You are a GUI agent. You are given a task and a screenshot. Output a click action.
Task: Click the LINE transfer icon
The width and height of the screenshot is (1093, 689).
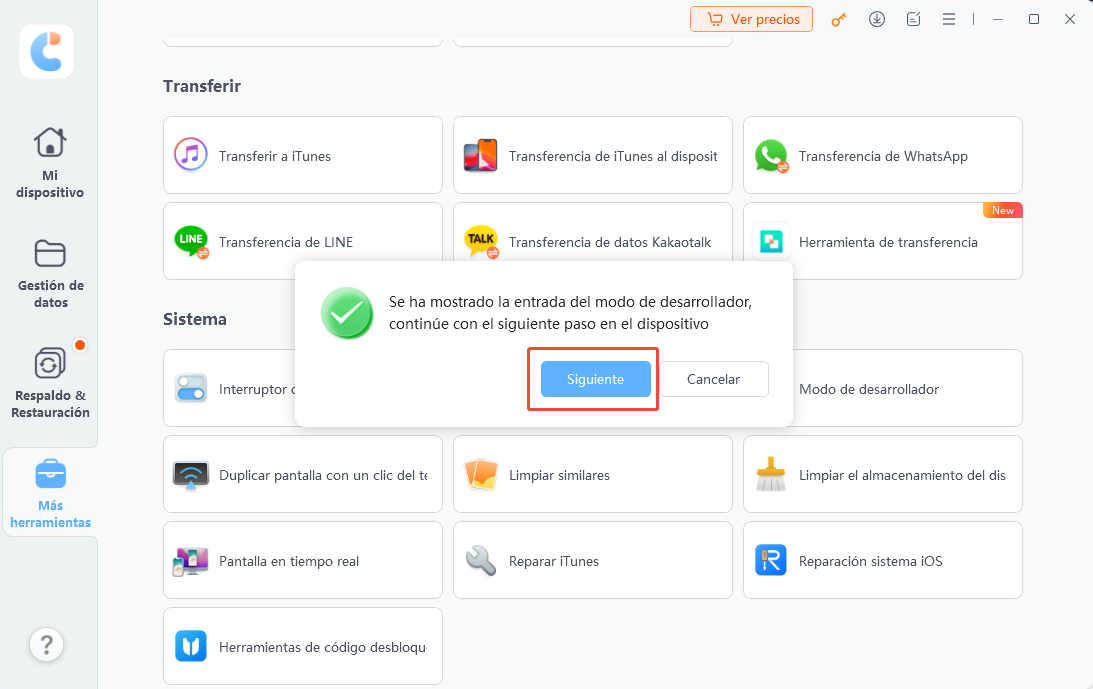pos(191,241)
